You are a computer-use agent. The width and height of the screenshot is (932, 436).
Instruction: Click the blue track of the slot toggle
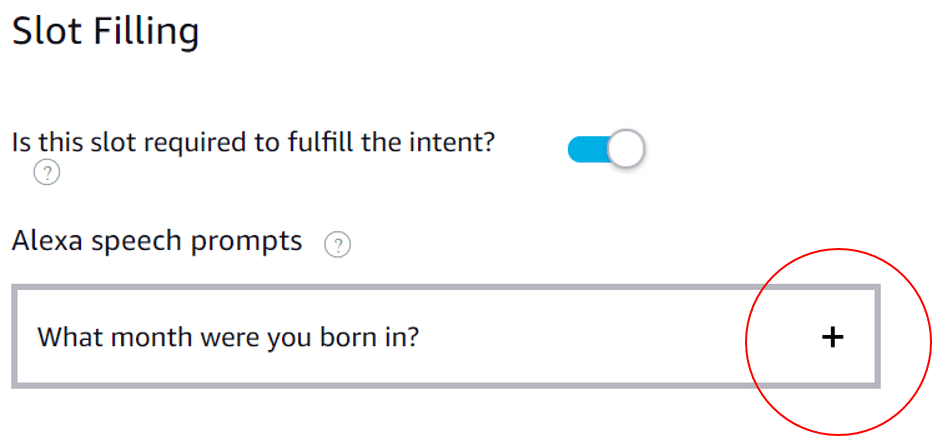click(x=585, y=150)
